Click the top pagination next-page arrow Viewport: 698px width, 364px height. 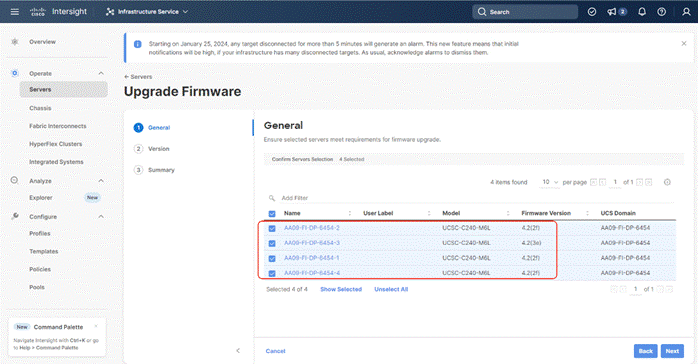coord(640,182)
